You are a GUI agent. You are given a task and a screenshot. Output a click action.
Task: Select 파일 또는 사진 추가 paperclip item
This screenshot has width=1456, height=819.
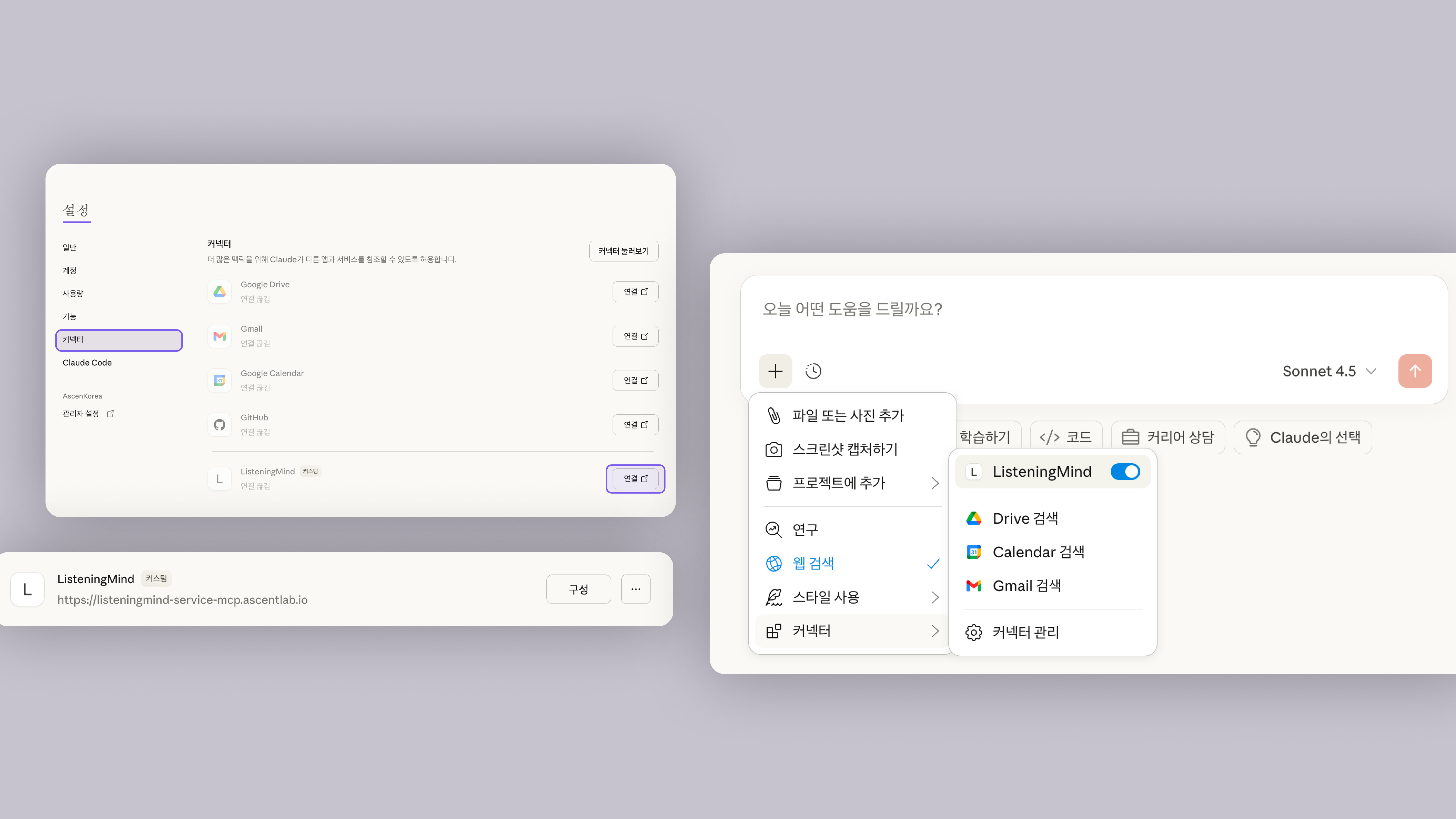(x=848, y=415)
